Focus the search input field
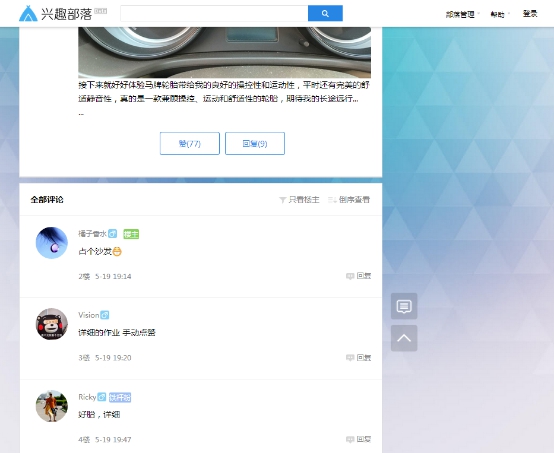 (214, 13)
